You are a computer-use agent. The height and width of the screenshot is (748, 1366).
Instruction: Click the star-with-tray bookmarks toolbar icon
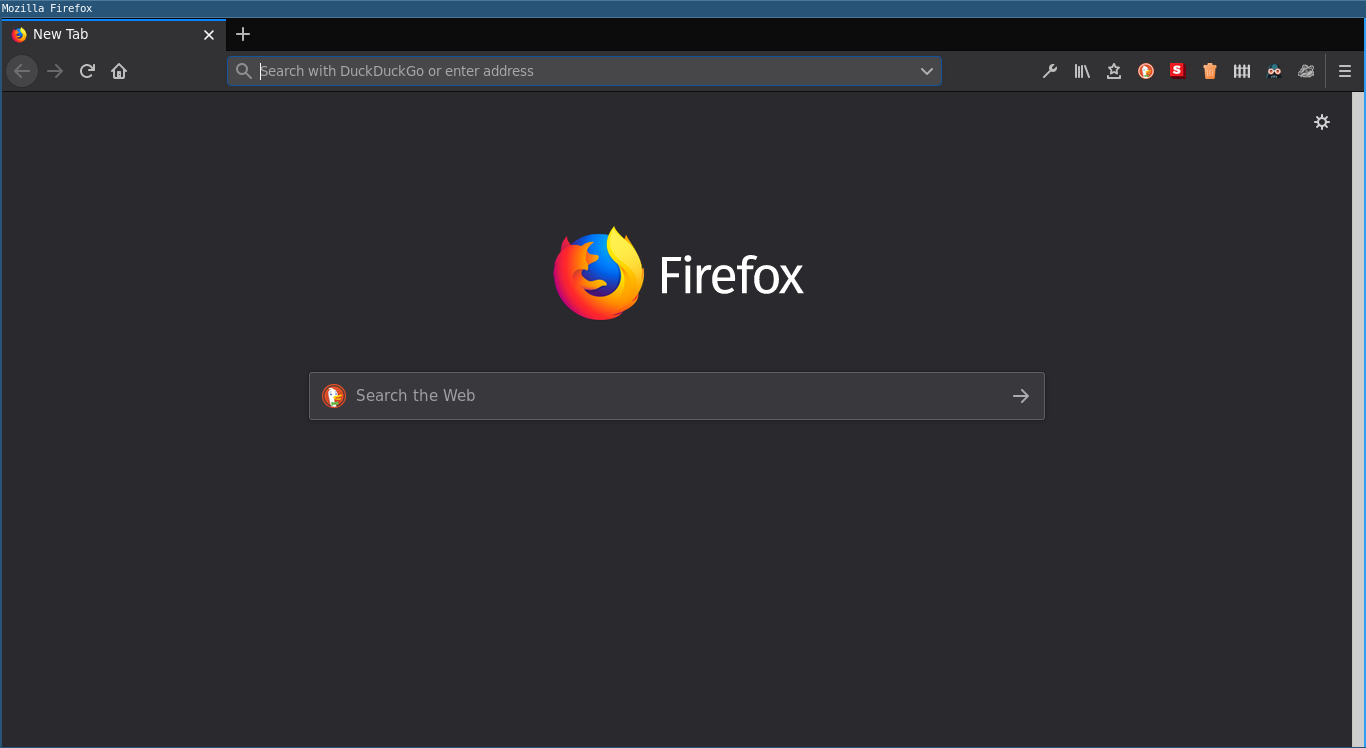pyautogui.click(x=1114, y=71)
